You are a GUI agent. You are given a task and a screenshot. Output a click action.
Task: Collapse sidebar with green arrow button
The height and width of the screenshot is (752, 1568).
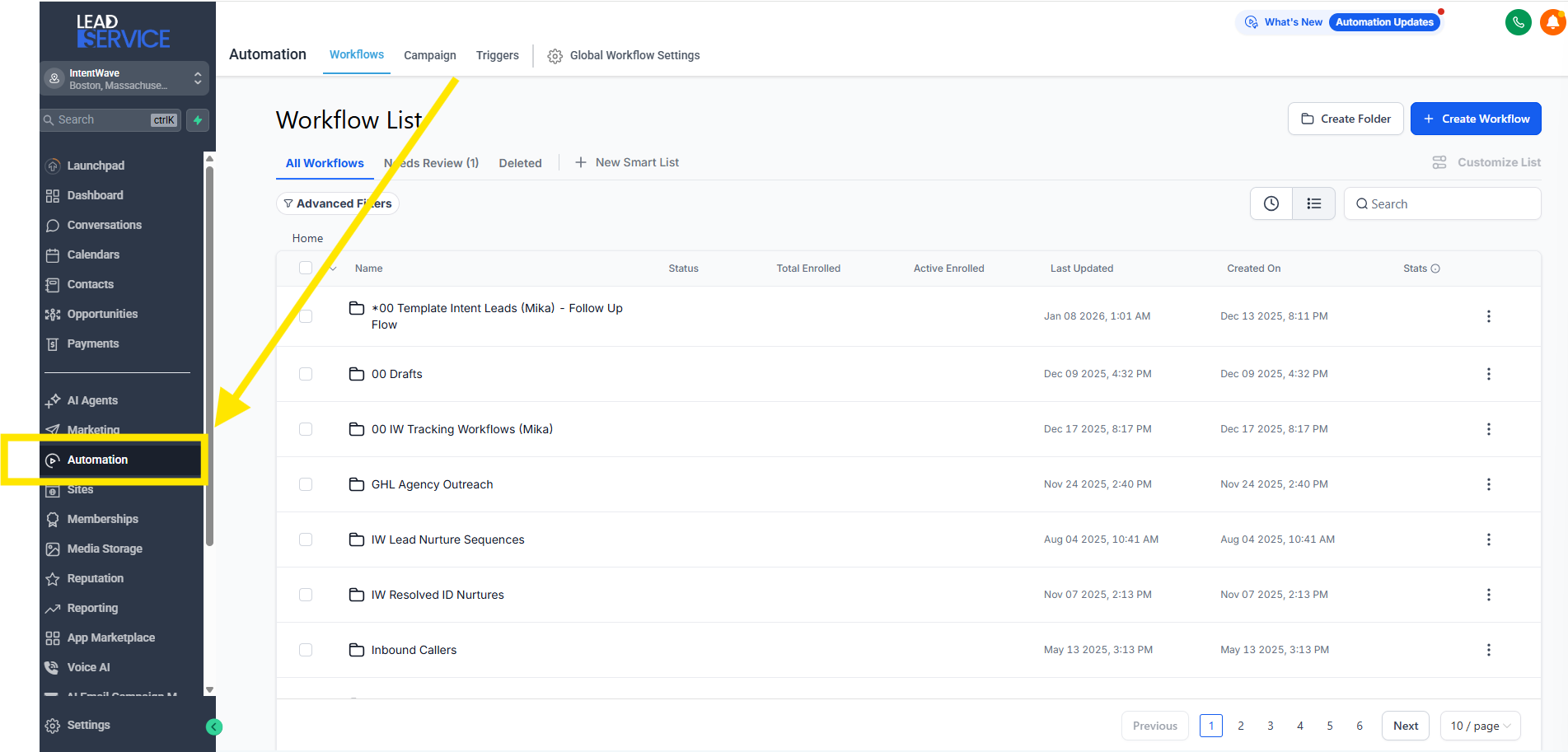pyautogui.click(x=214, y=726)
